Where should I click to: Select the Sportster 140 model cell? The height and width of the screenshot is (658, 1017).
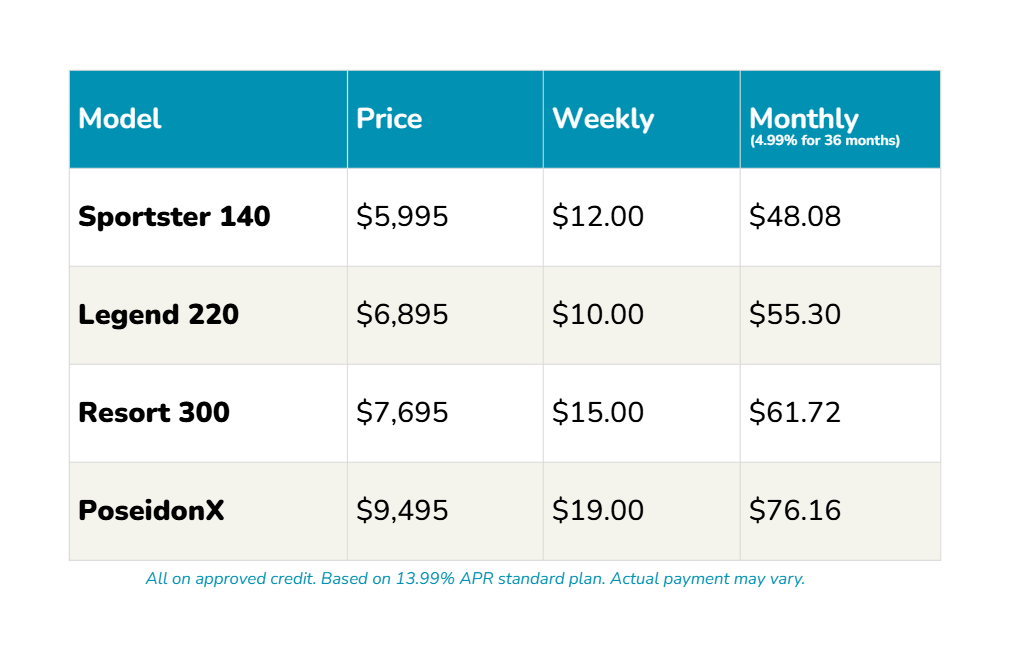click(x=174, y=217)
